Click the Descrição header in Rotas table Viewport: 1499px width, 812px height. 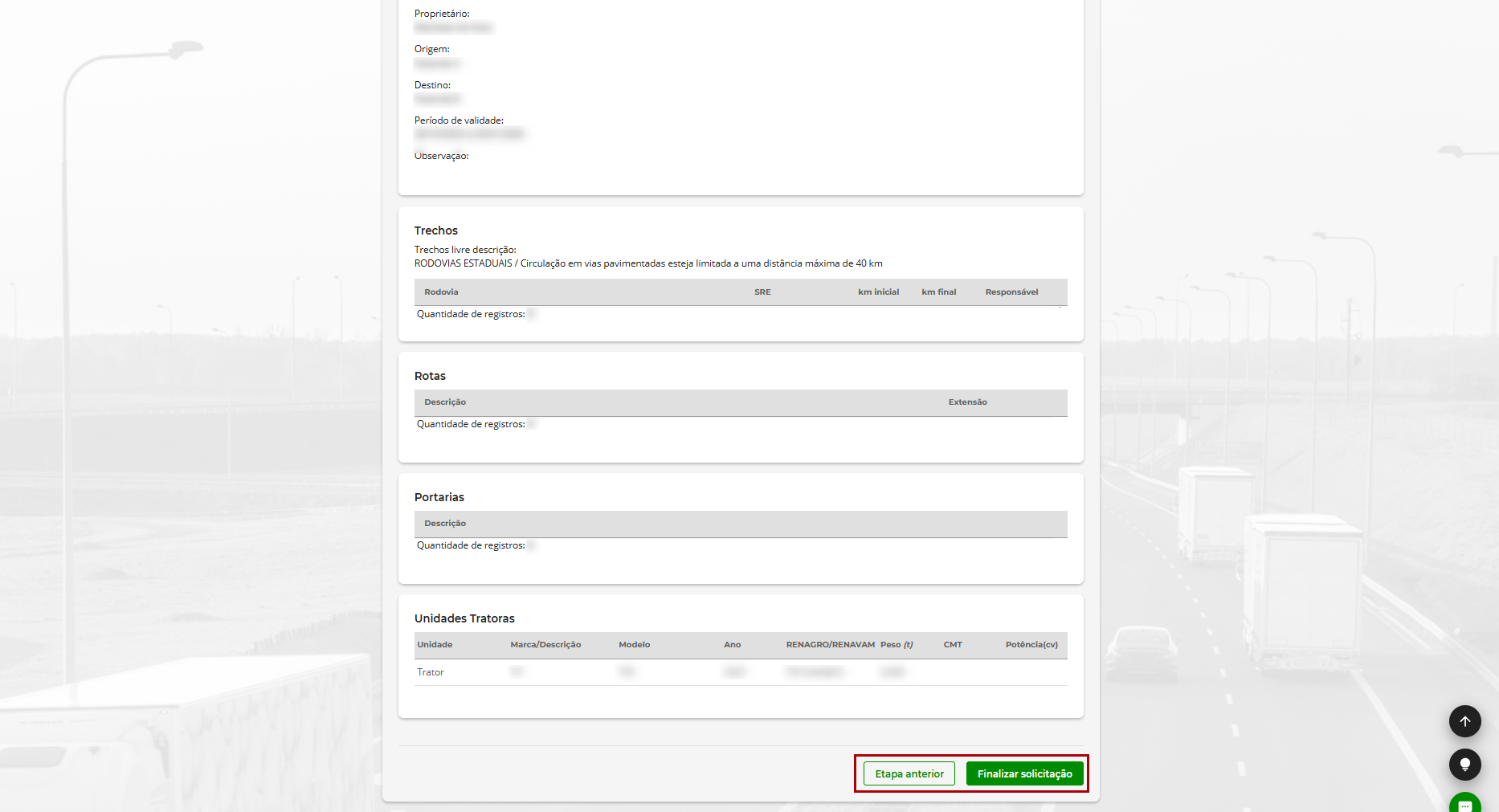click(445, 402)
